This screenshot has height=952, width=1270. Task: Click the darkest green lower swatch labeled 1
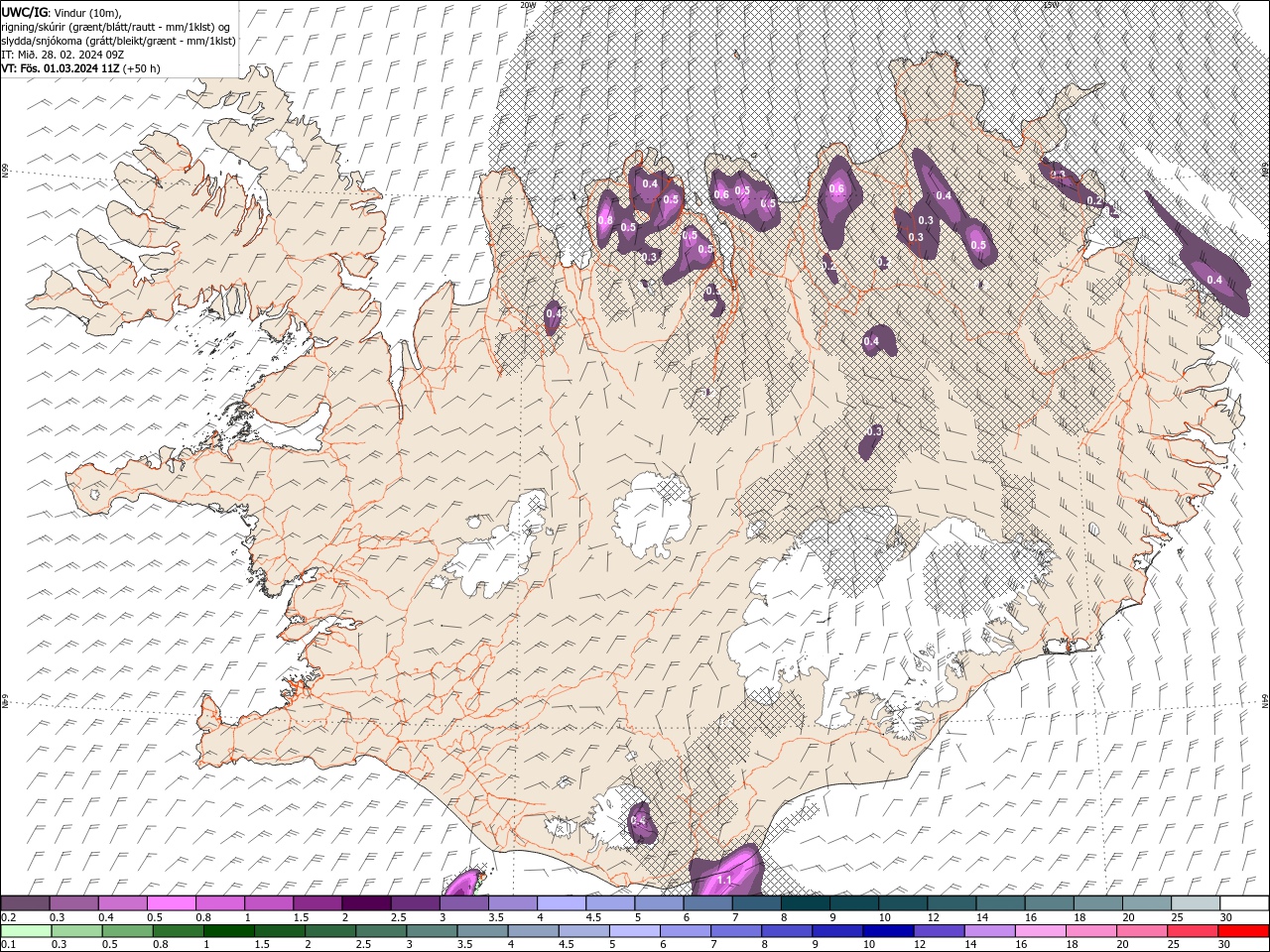click(x=228, y=931)
